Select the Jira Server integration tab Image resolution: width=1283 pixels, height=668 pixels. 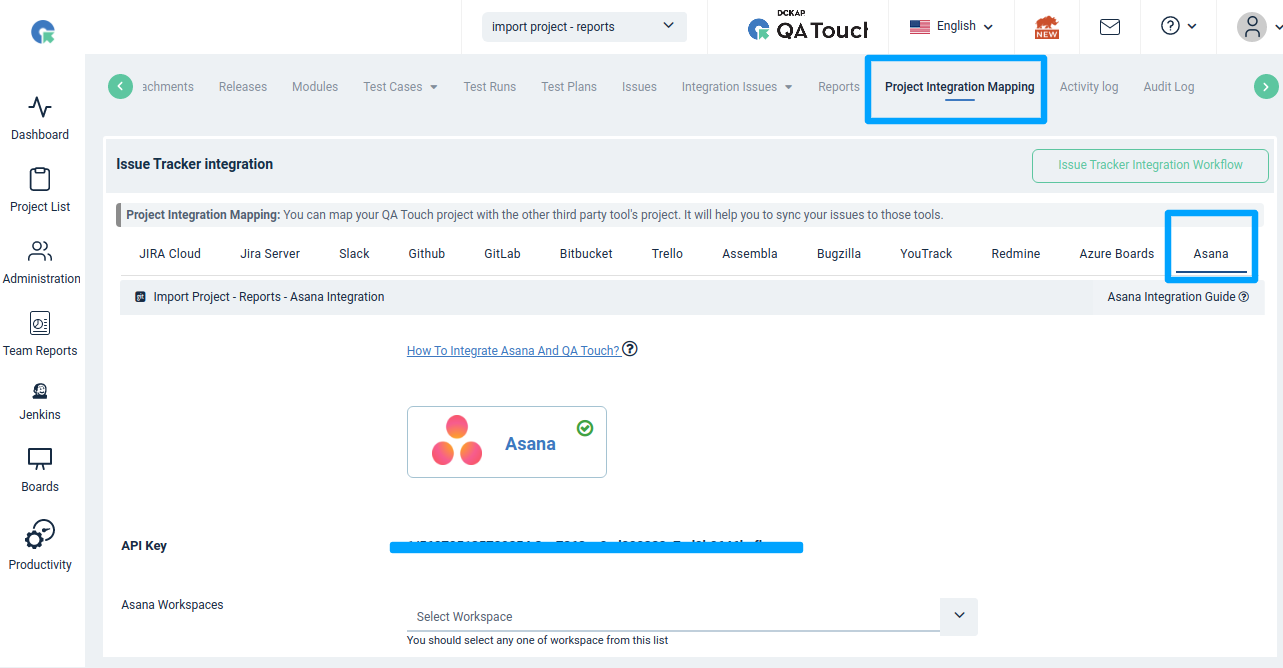[x=270, y=254]
